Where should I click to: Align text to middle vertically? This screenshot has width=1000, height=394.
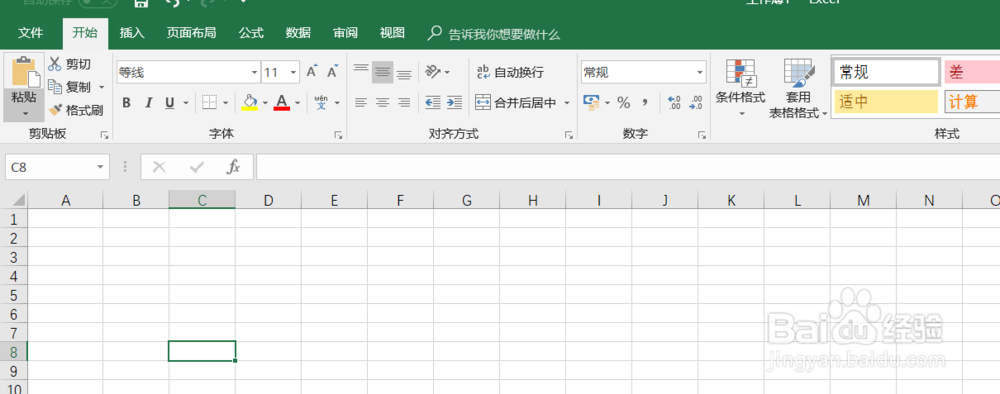383,72
